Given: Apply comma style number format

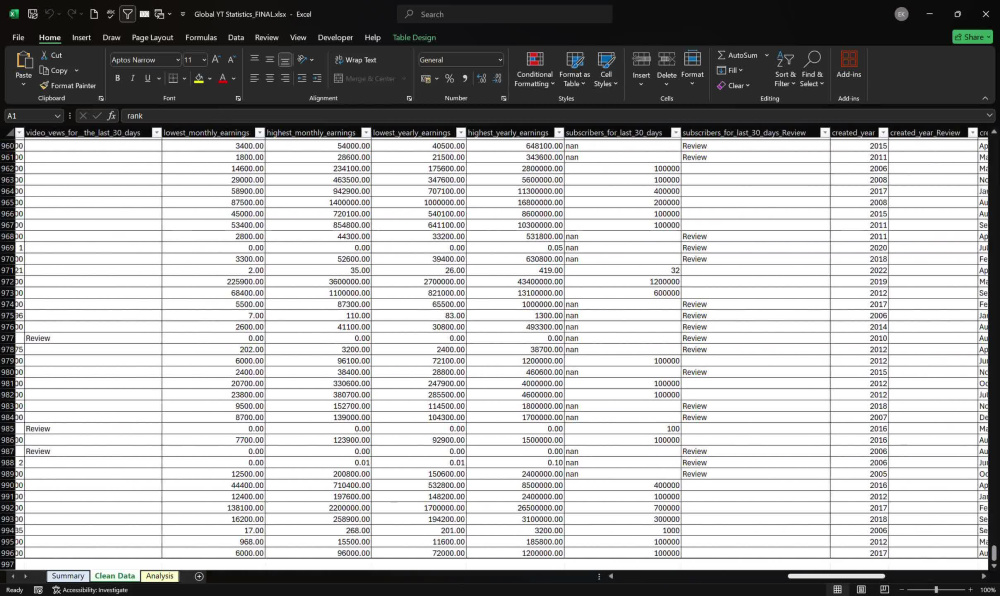Looking at the screenshot, I should [465, 78].
